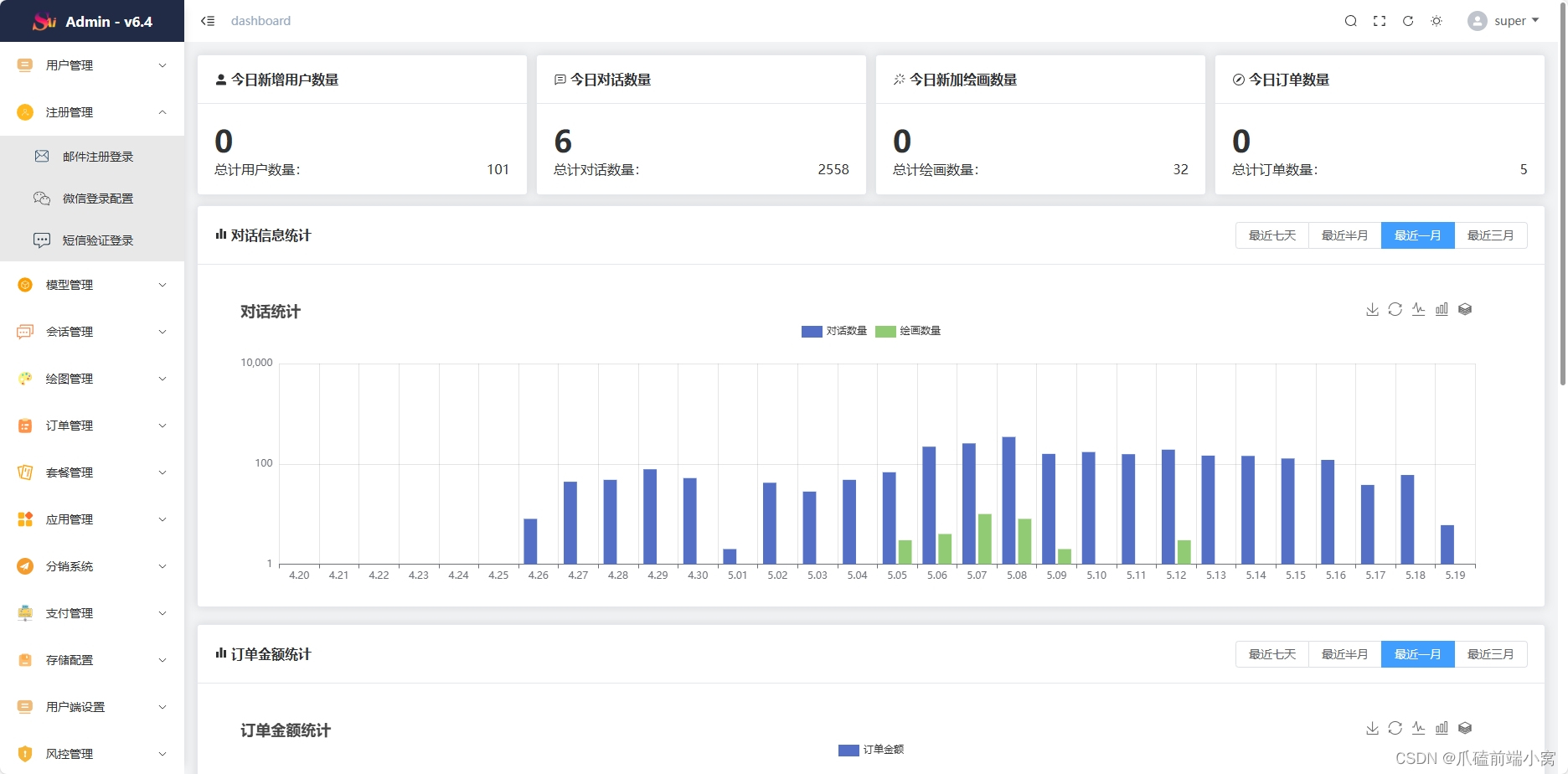
Task: Select 最近七天 for 订单金额统计
Action: 1271,654
